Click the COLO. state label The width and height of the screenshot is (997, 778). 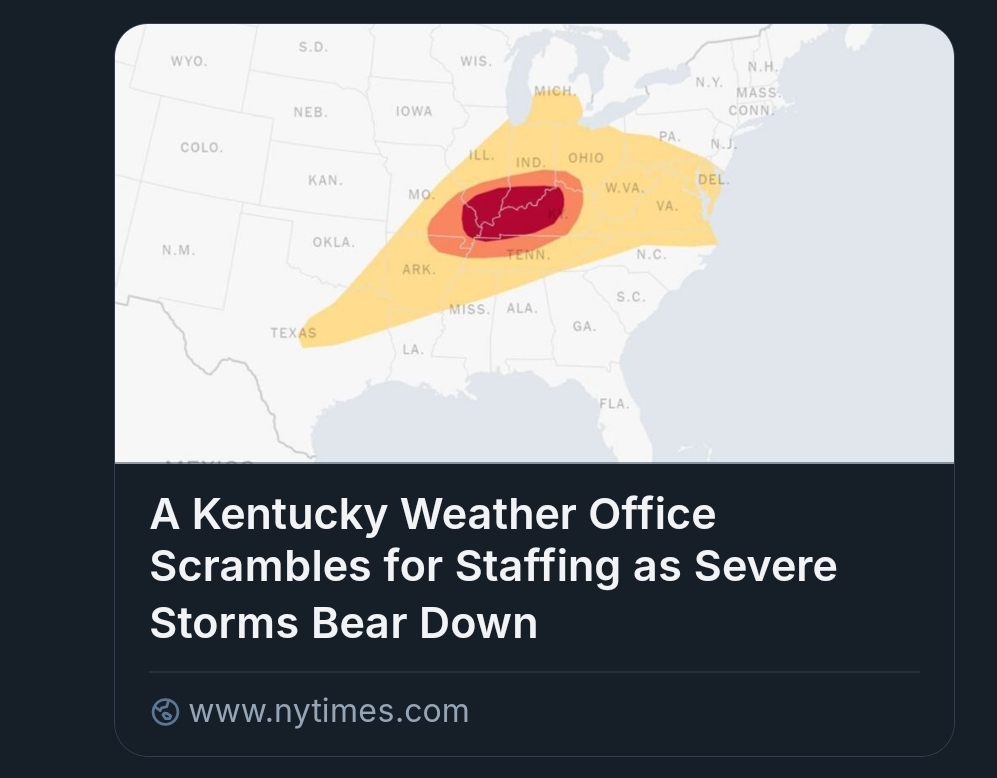[201, 148]
